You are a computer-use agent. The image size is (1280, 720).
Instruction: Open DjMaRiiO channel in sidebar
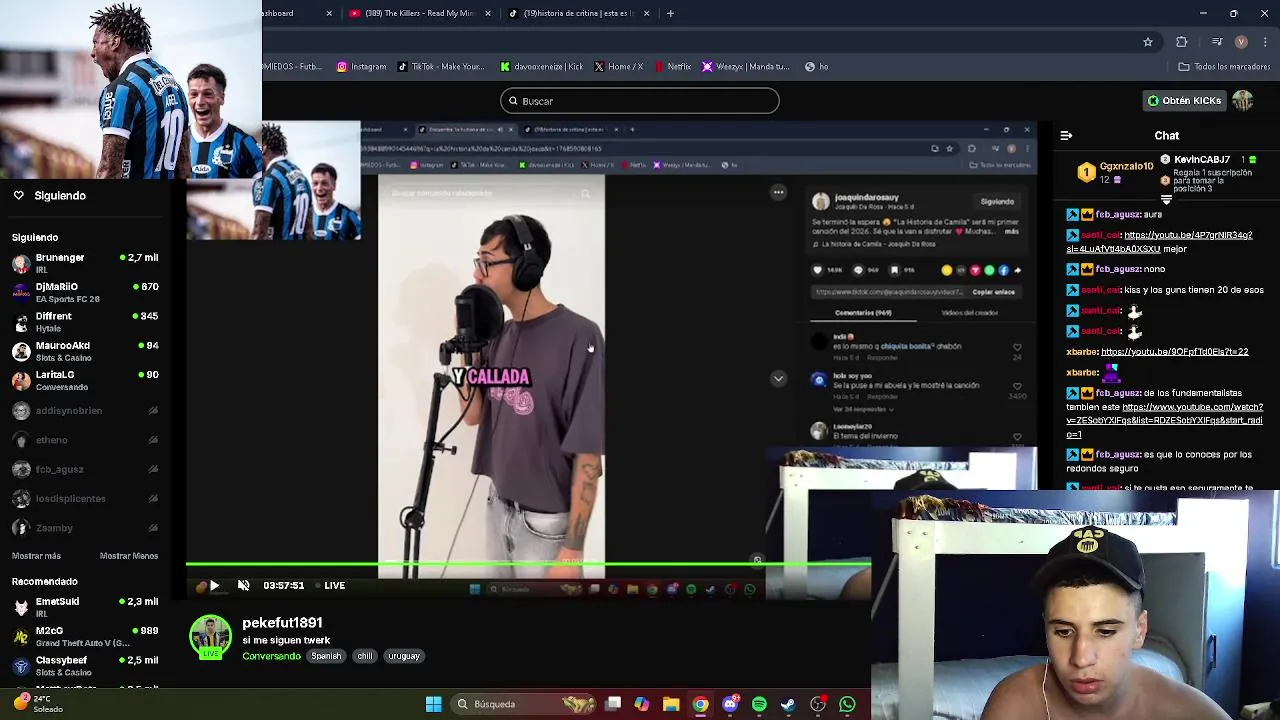pyautogui.click(x=85, y=292)
